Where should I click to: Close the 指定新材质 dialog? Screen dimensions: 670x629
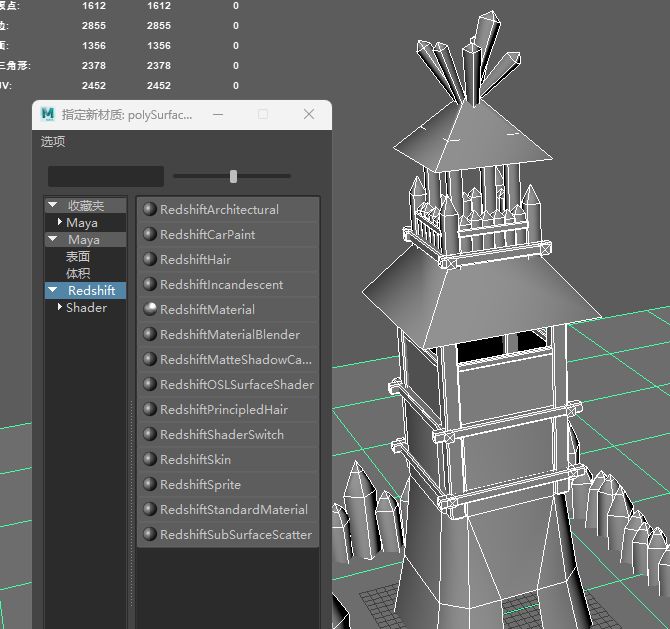click(309, 114)
